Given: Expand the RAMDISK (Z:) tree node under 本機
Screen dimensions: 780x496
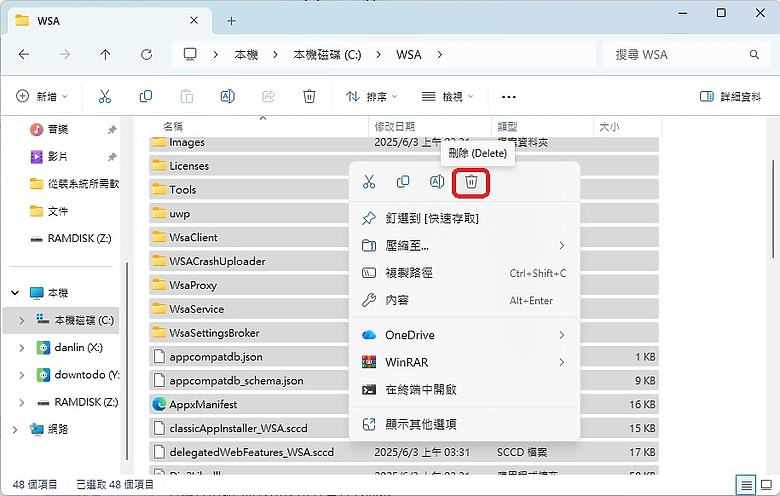Looking at the screenshot, I should pos(21,402).
